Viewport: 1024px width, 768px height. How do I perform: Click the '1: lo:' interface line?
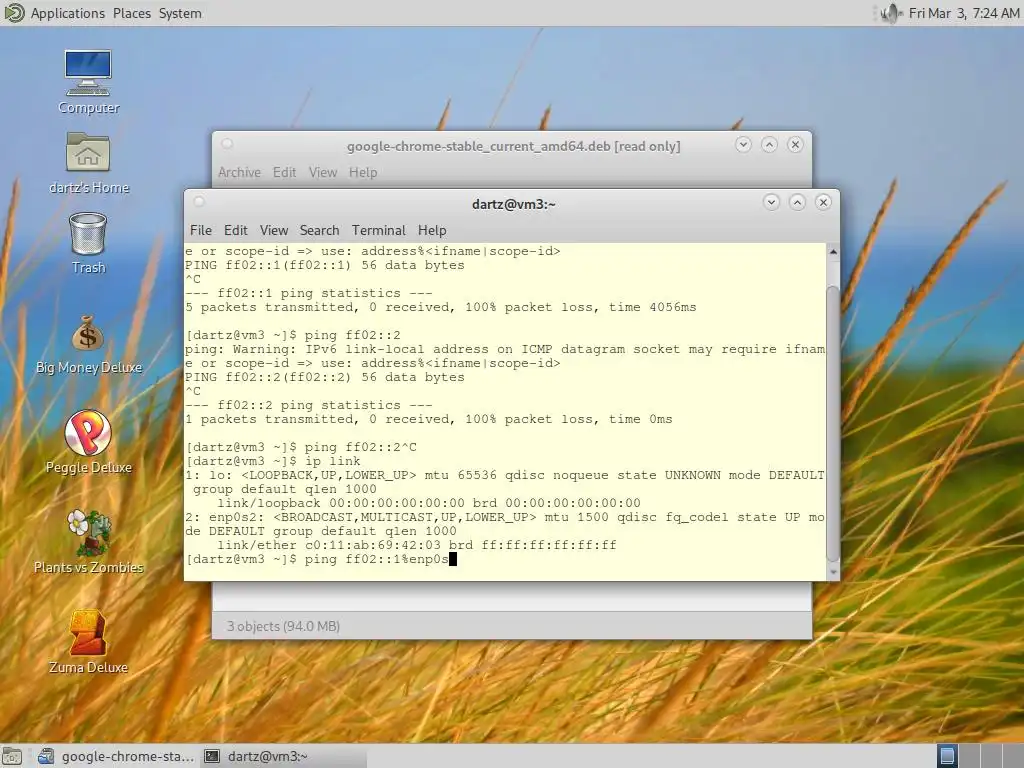click(505, 475)
